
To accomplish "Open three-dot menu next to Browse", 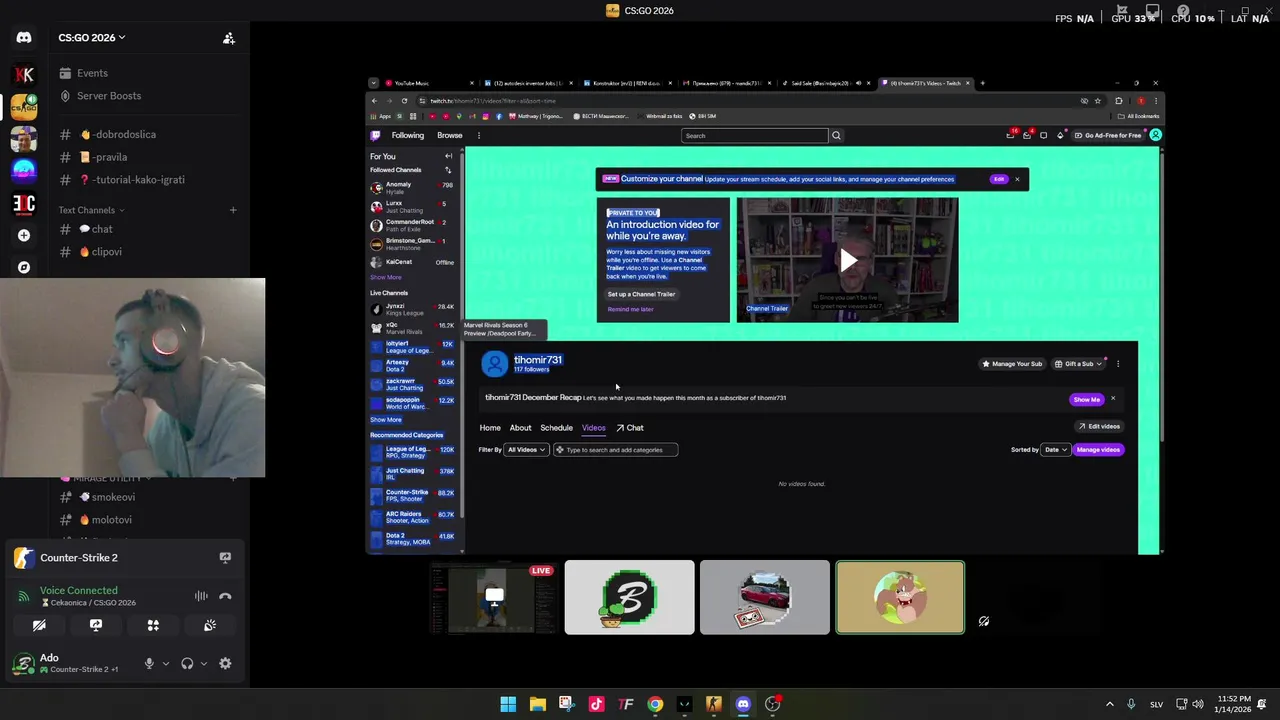I will pos(478,135).
